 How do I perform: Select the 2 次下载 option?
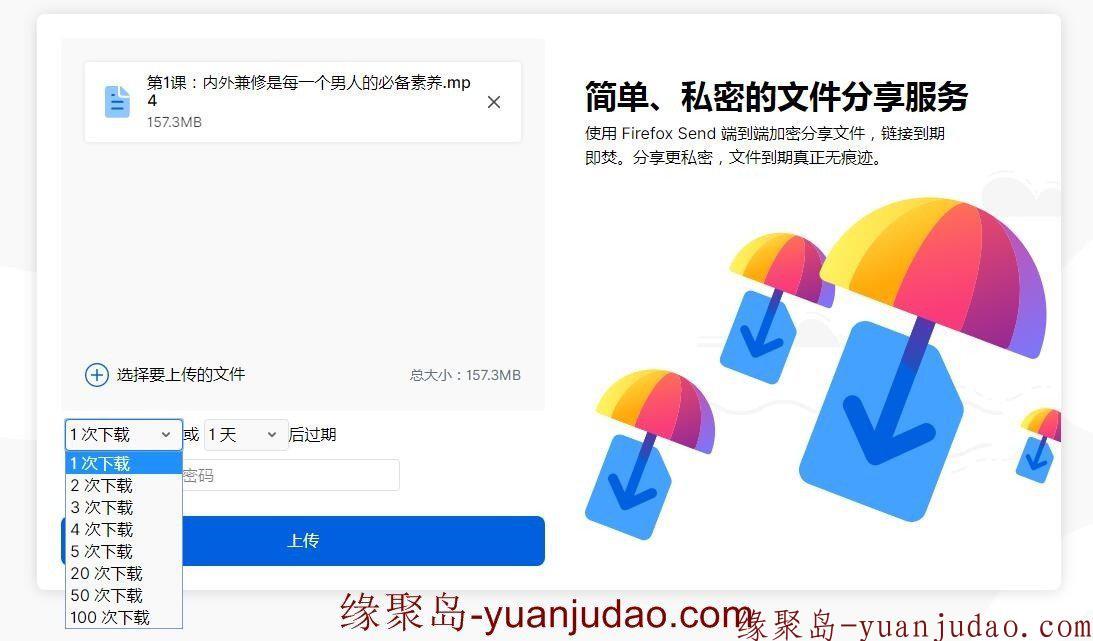click(123, 486)
